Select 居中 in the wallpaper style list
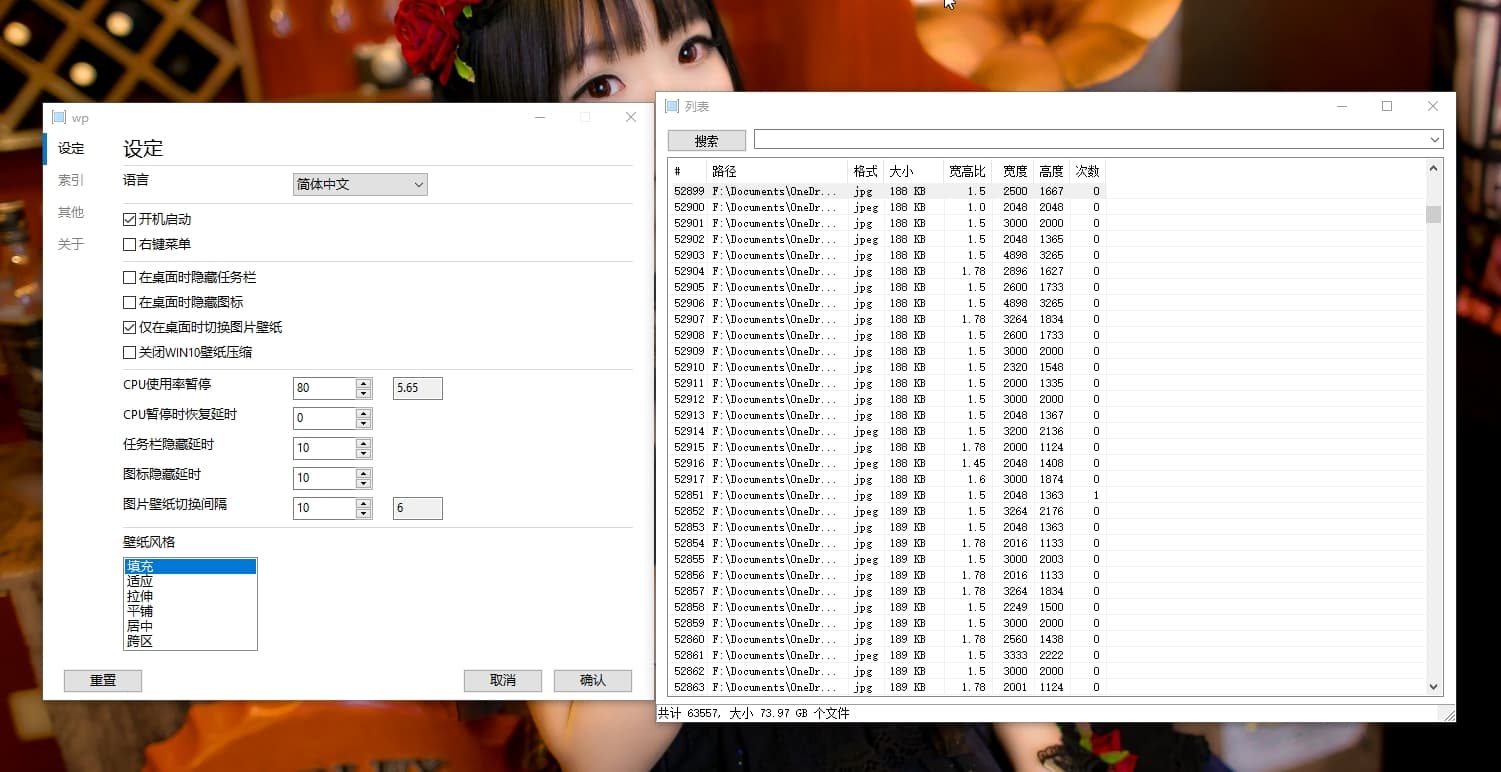The image size is (1501, 772). click(140, 626)
